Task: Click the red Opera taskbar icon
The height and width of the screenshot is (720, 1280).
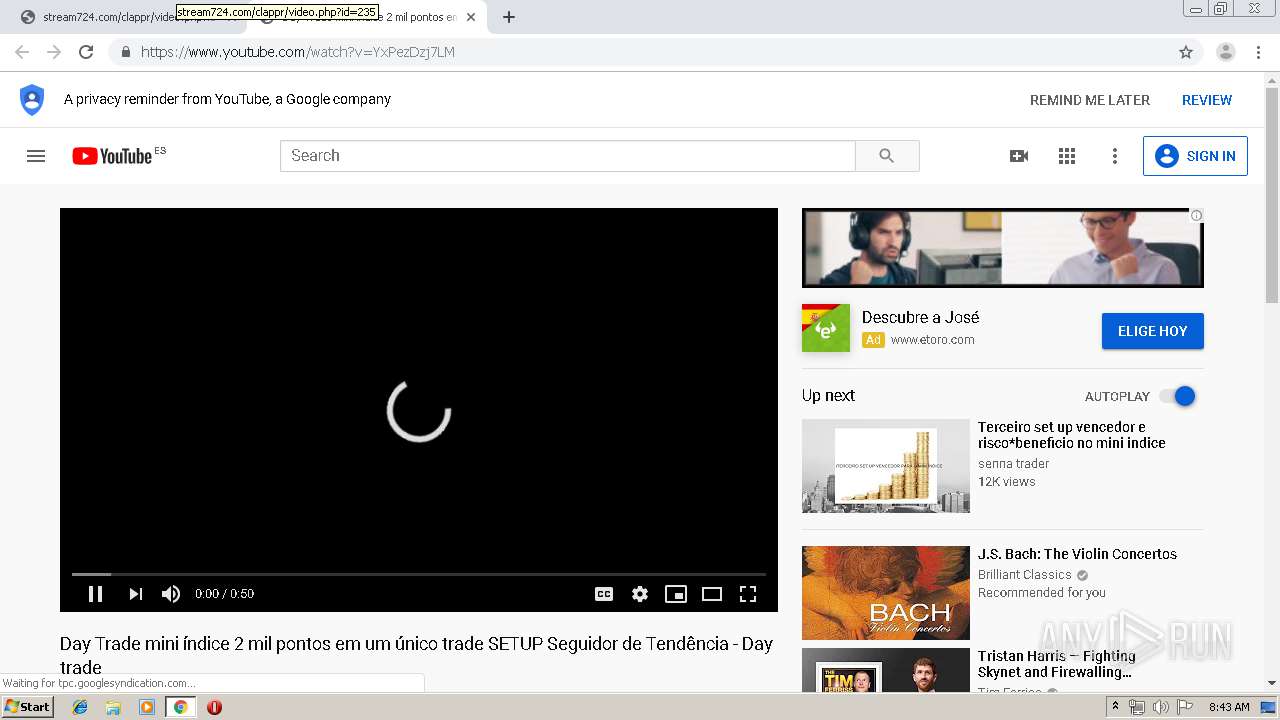Action: click(214, 707)
